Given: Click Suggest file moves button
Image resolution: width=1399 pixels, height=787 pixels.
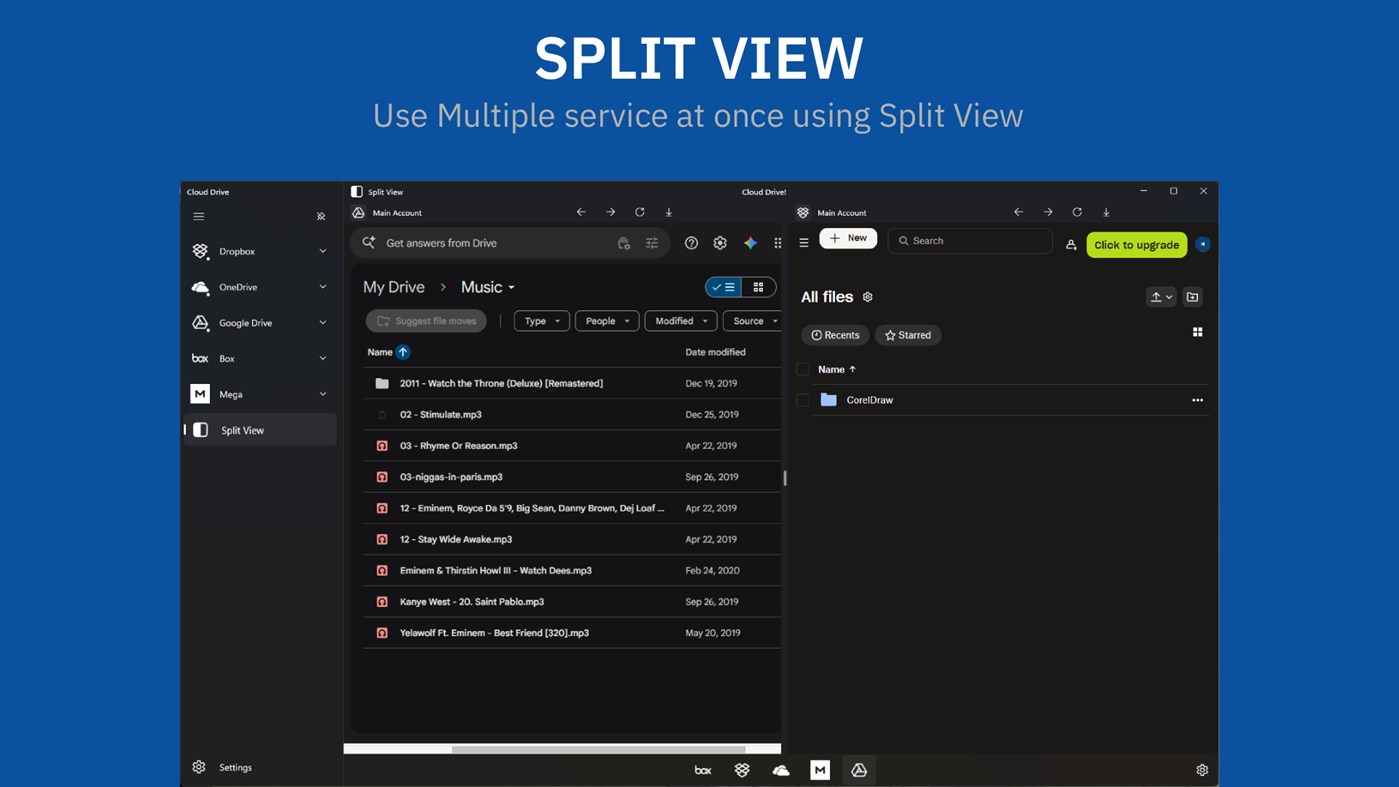Looking at the screenshot, I should coord(427,321).
